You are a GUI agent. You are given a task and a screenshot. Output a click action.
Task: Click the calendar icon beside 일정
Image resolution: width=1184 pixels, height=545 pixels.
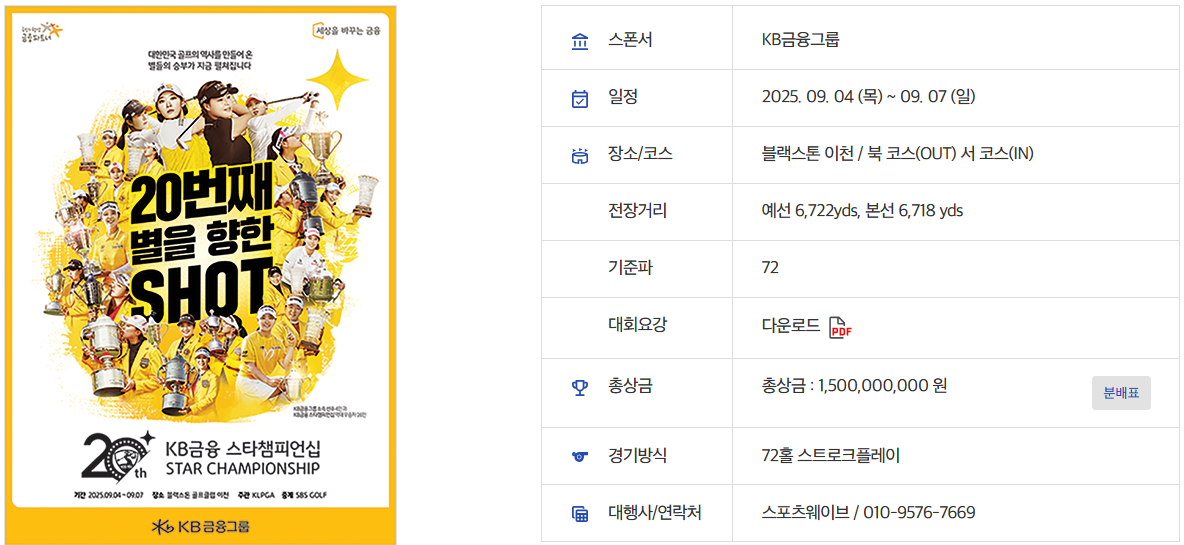pyautogui.click(x=579, y=99)
